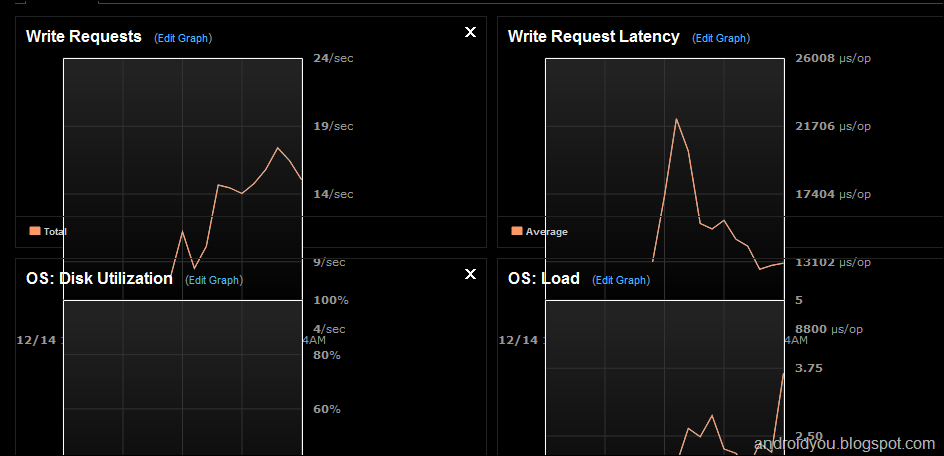Viewport: 944px width, 456px height.
Task: Click the orange Total legend swatch
Action: click(35, 231)
